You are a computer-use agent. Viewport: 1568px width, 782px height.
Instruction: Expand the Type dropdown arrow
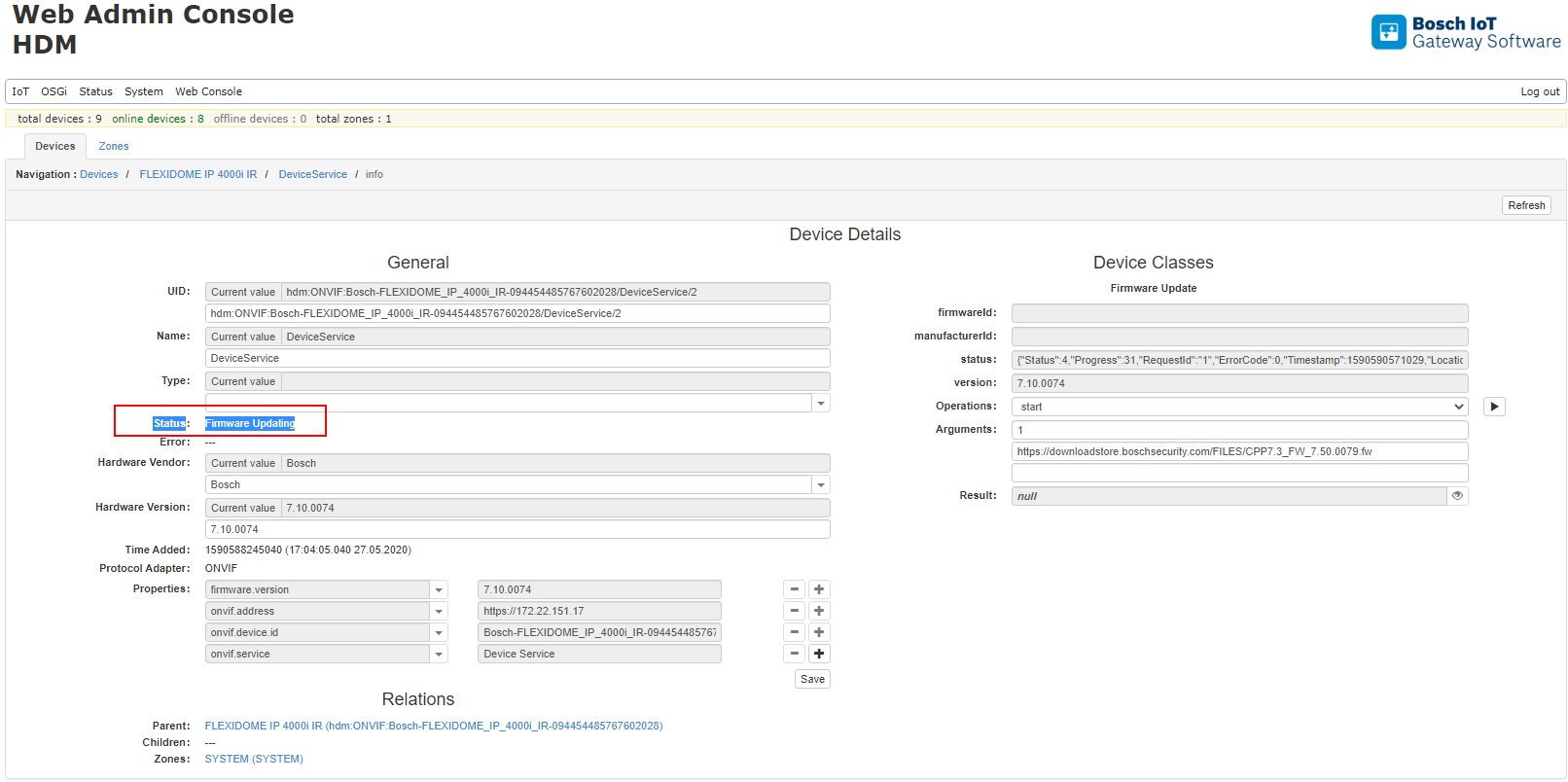[821, 403]
